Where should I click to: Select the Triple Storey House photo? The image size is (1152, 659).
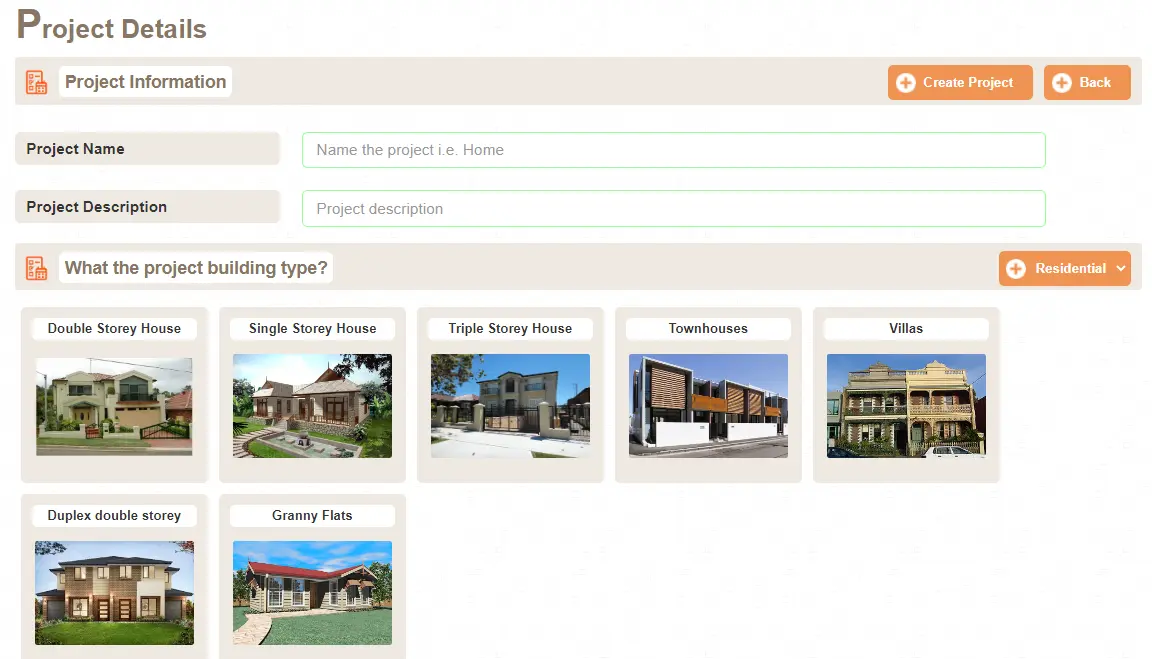pyautogui.click(x=510, y=406)
